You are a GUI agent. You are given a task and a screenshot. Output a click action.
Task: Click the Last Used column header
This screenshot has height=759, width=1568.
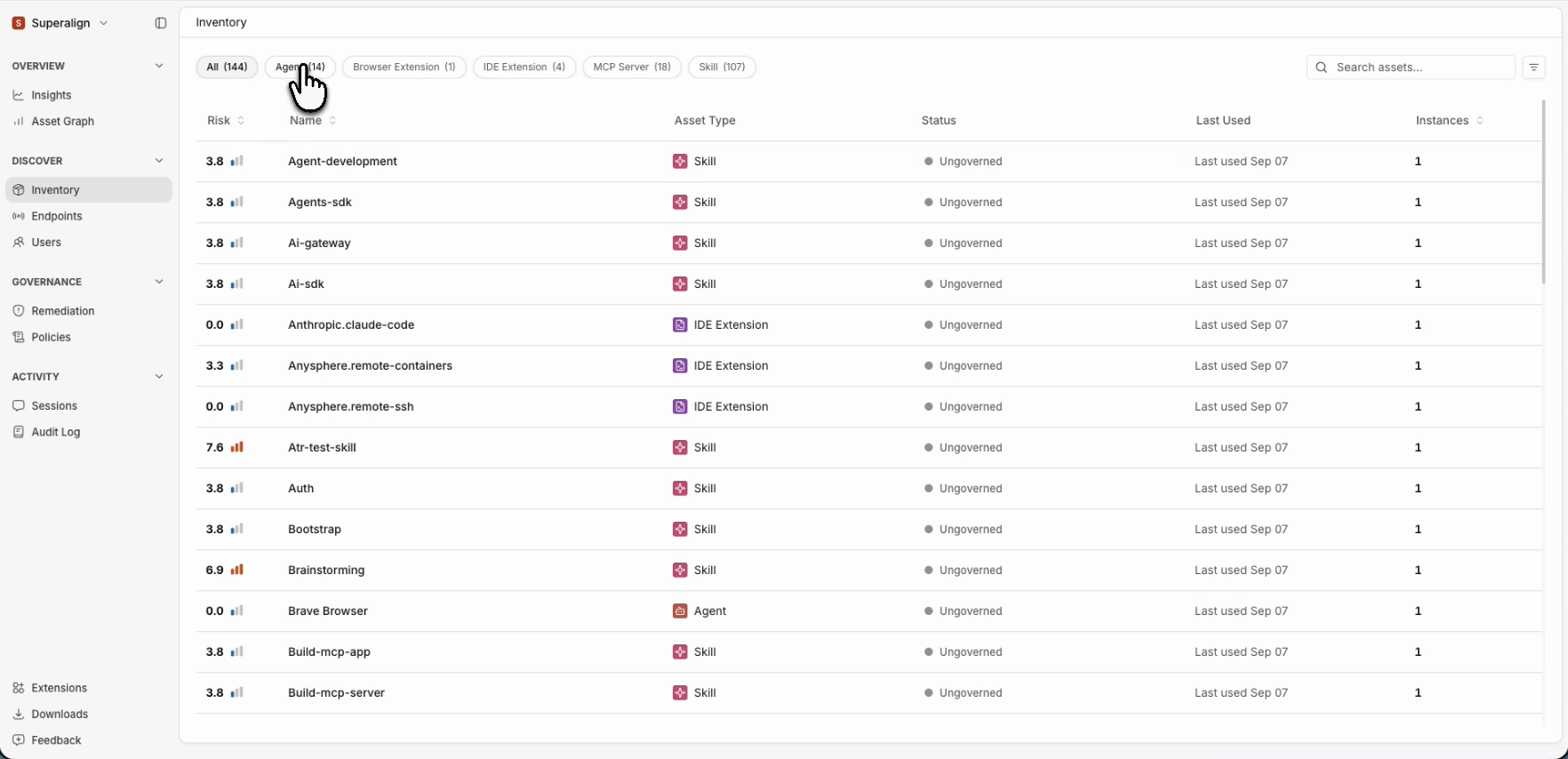[x=1223, y=121]
